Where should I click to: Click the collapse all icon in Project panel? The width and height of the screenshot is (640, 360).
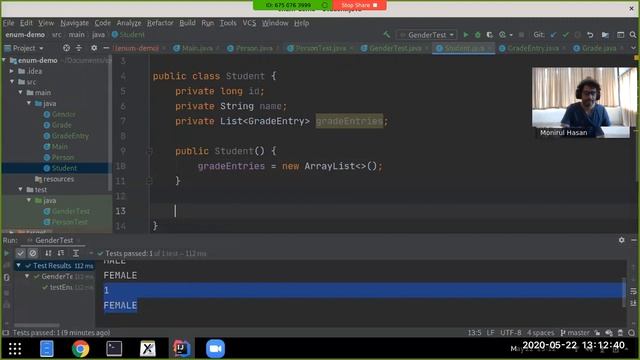click(x=79, y=48)
